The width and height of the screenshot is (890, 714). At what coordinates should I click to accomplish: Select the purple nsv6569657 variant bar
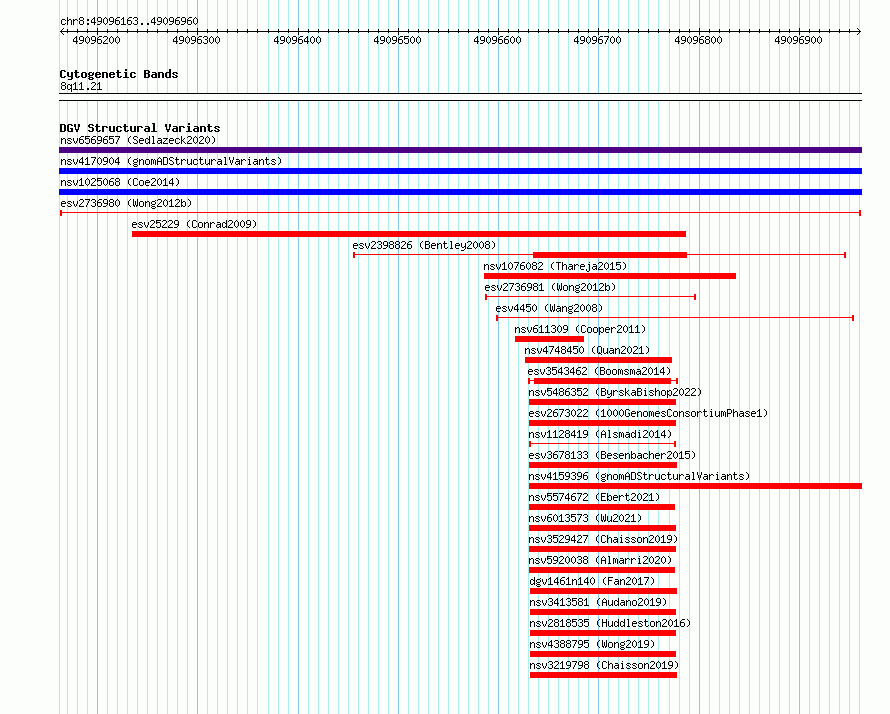(x=460, y=150)
